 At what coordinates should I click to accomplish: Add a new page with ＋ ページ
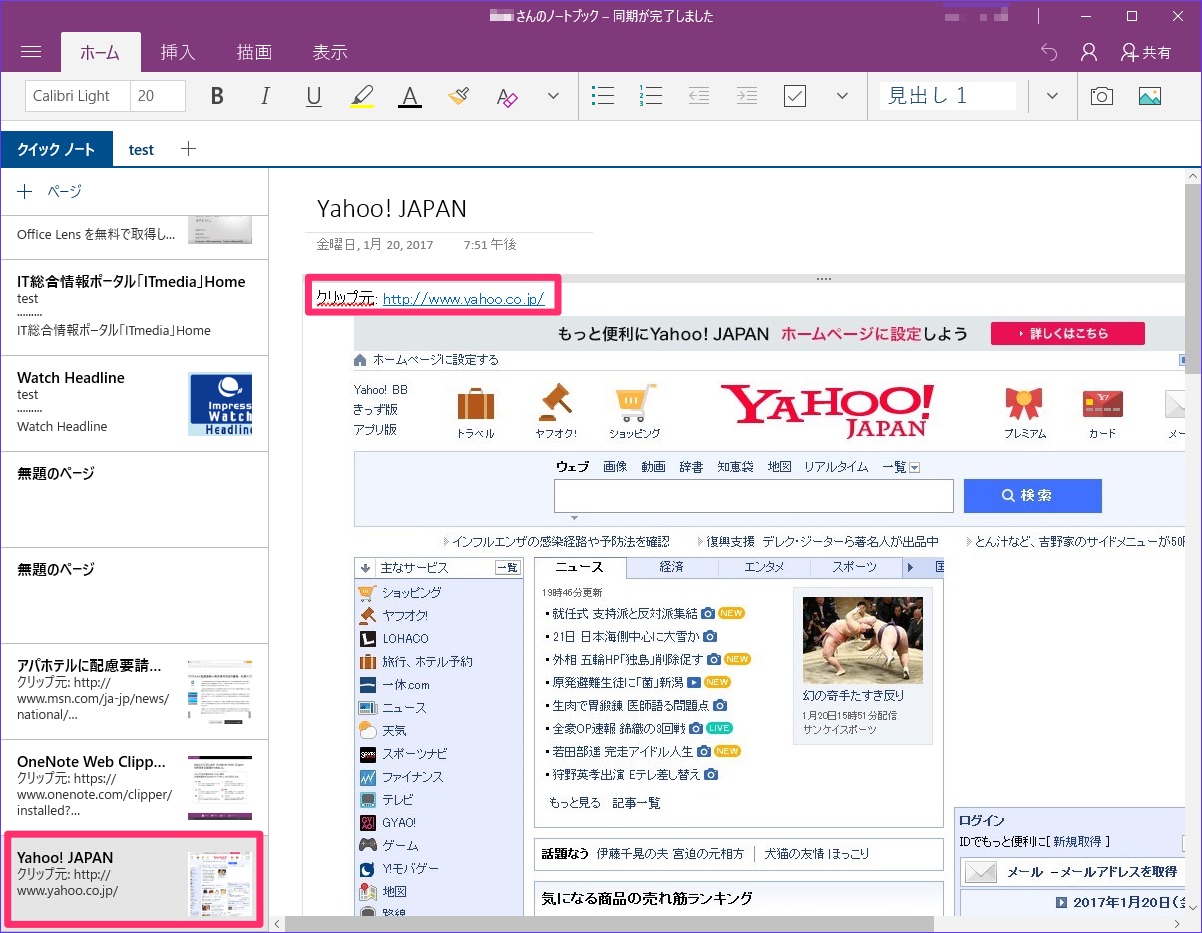tap(49, 191)
